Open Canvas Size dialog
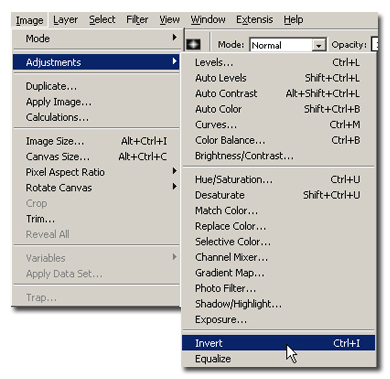This screenshot has width=390, height=379. coord(97,156)
